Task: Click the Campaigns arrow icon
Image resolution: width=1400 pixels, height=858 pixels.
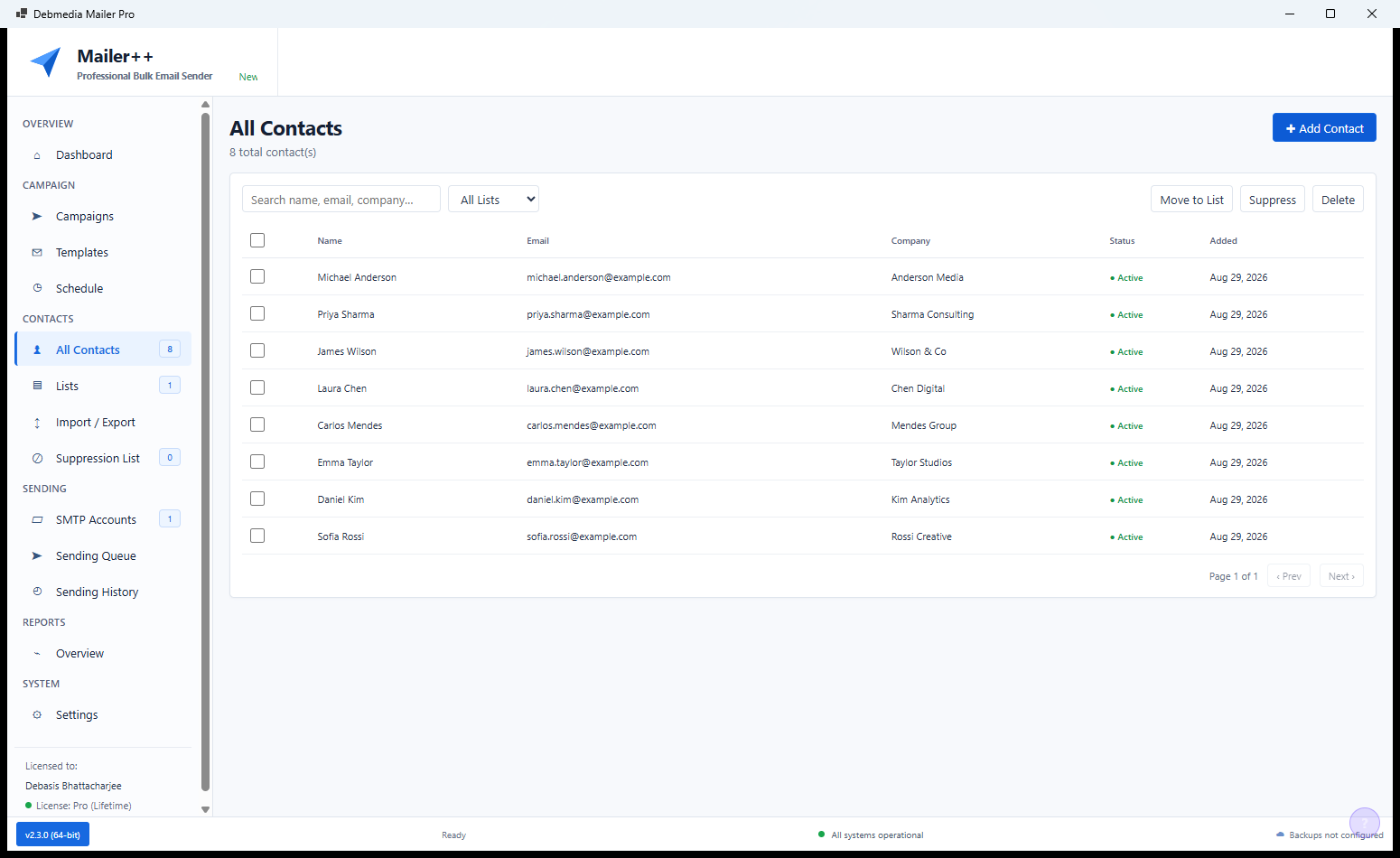Action: pyautogui.click(x=37, y=217)
